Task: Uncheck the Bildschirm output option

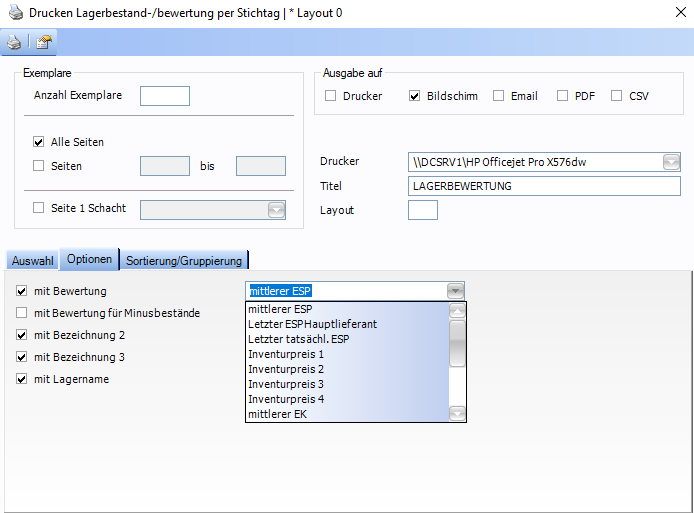Action: [x=415, y=96]
